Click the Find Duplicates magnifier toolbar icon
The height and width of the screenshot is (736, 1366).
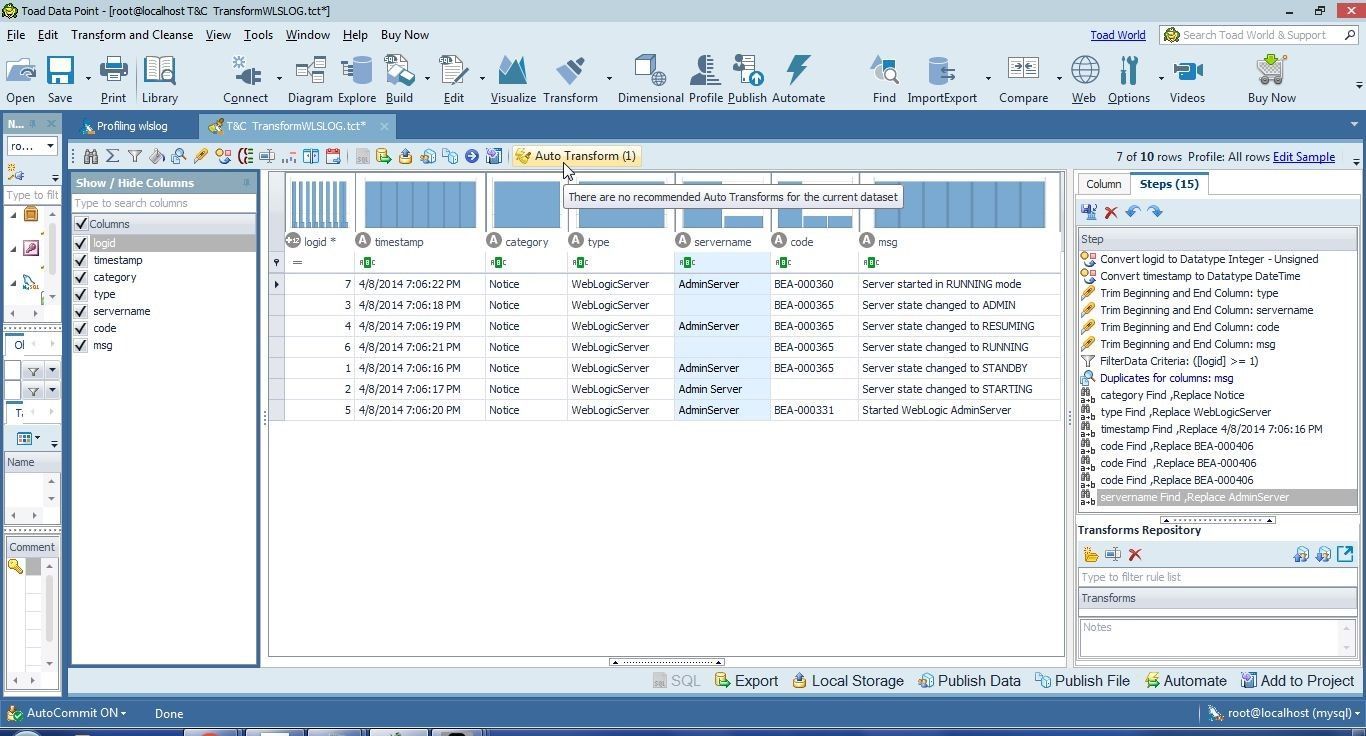[x=179, y=156]
